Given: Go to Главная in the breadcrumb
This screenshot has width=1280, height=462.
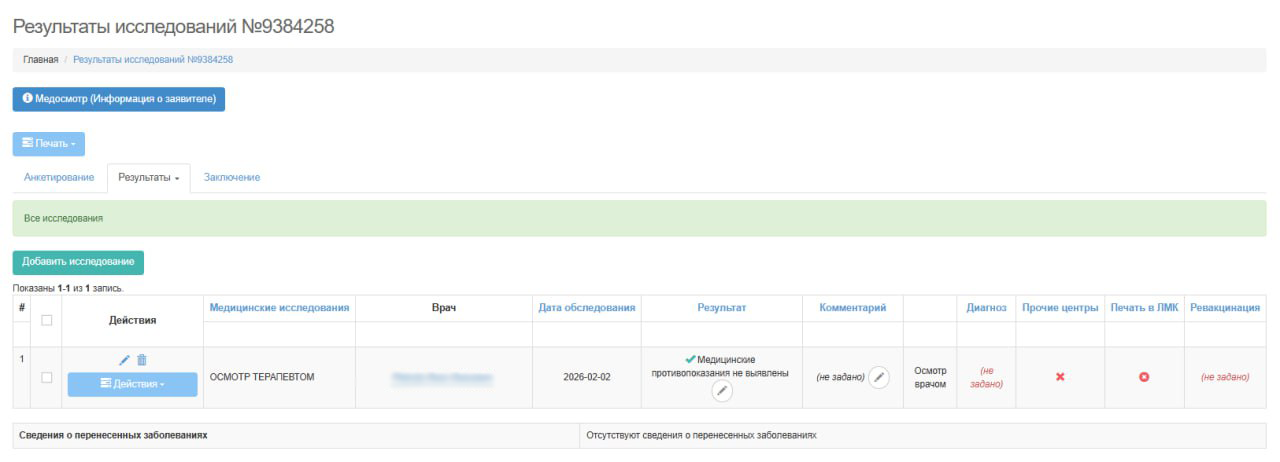Looking at the screenshot, I should pyautogui.click(x=40, y=60).
